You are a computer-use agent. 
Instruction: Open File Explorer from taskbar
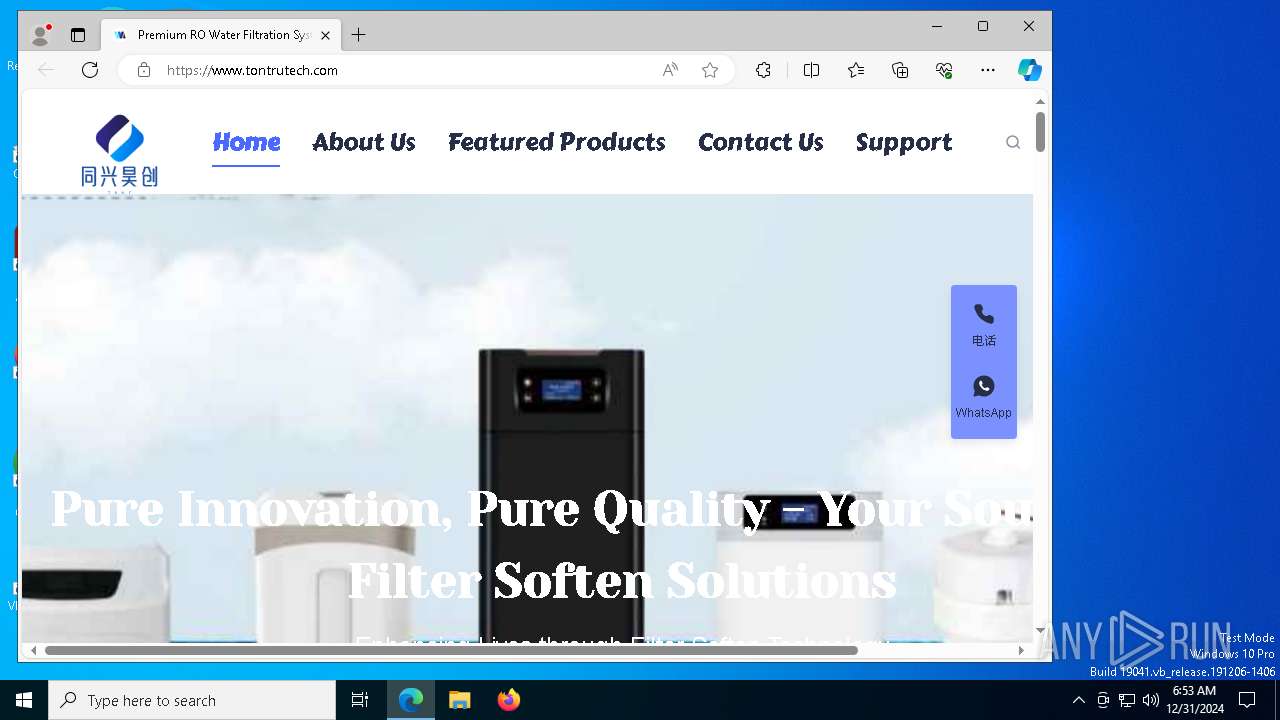[459, 700]
